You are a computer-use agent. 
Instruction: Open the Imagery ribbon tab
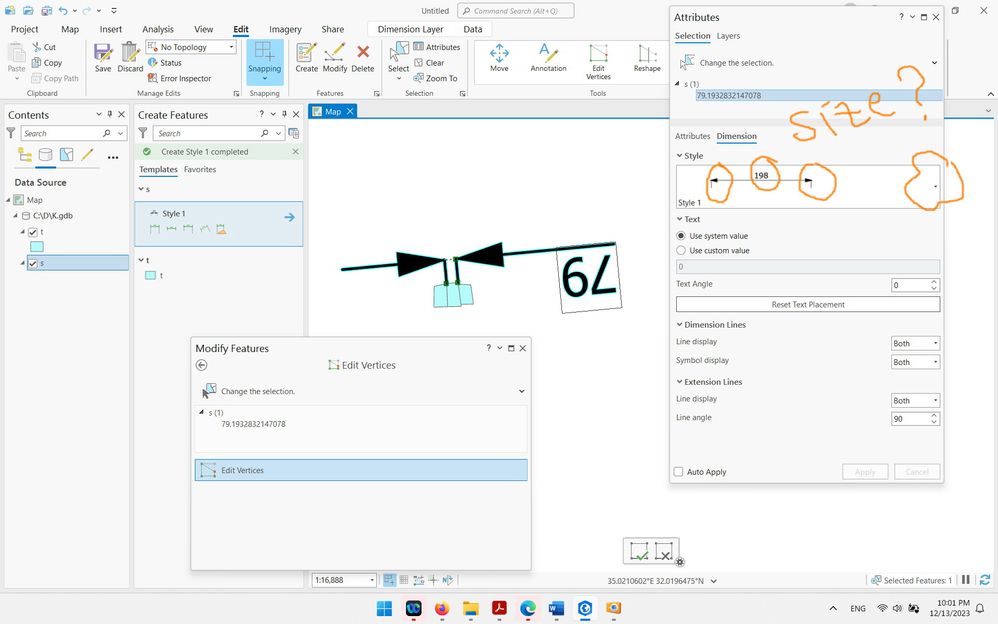click(285, 29)
